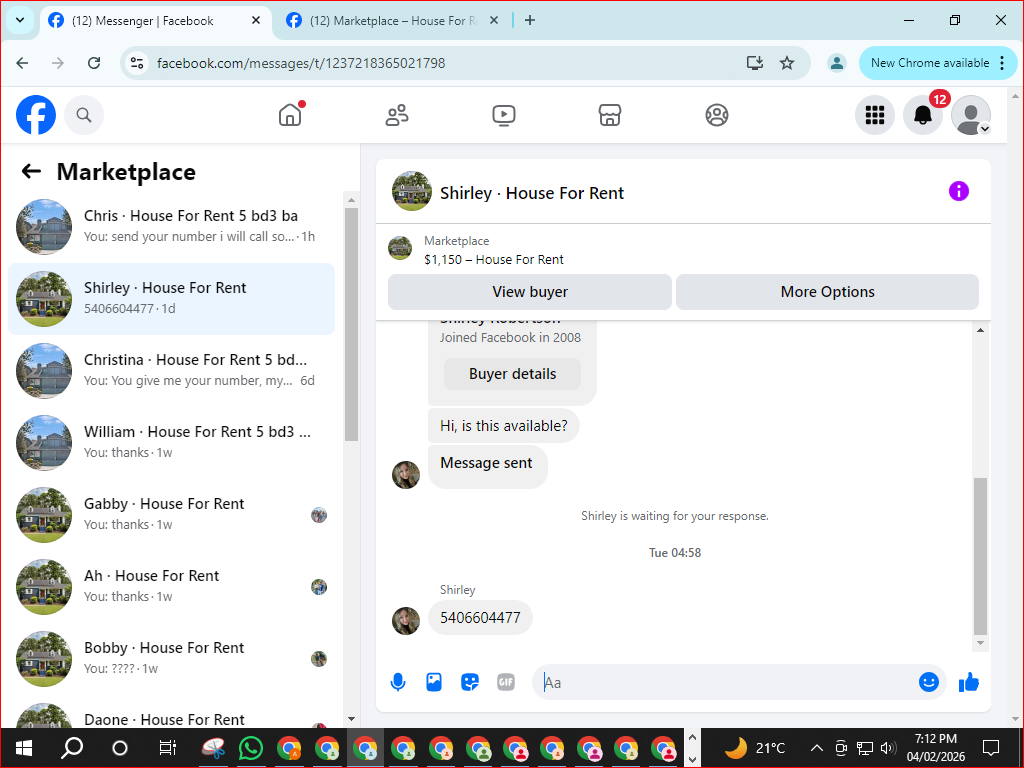Open William House For Rent conversation
The height and width of the screenshot is (768, 1024).
(x=172, y=442)
